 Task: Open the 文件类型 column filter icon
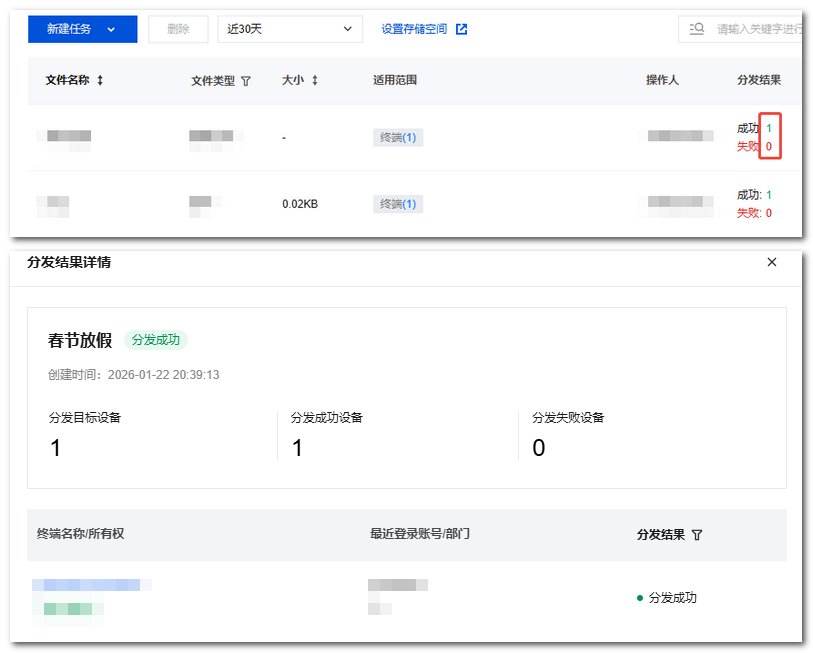246,81
